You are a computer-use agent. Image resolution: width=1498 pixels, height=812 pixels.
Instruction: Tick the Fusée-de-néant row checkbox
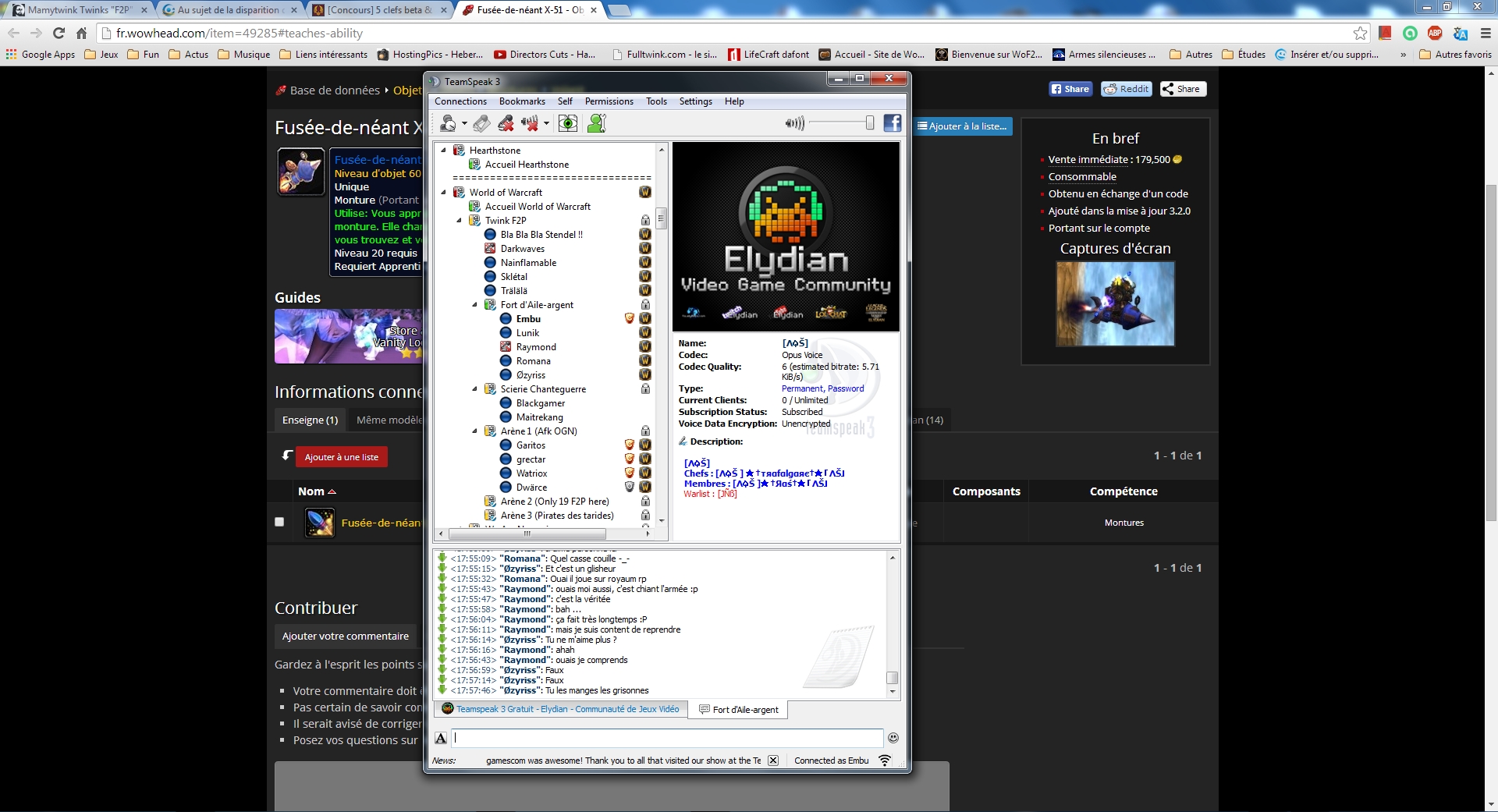tap(279, 522)
